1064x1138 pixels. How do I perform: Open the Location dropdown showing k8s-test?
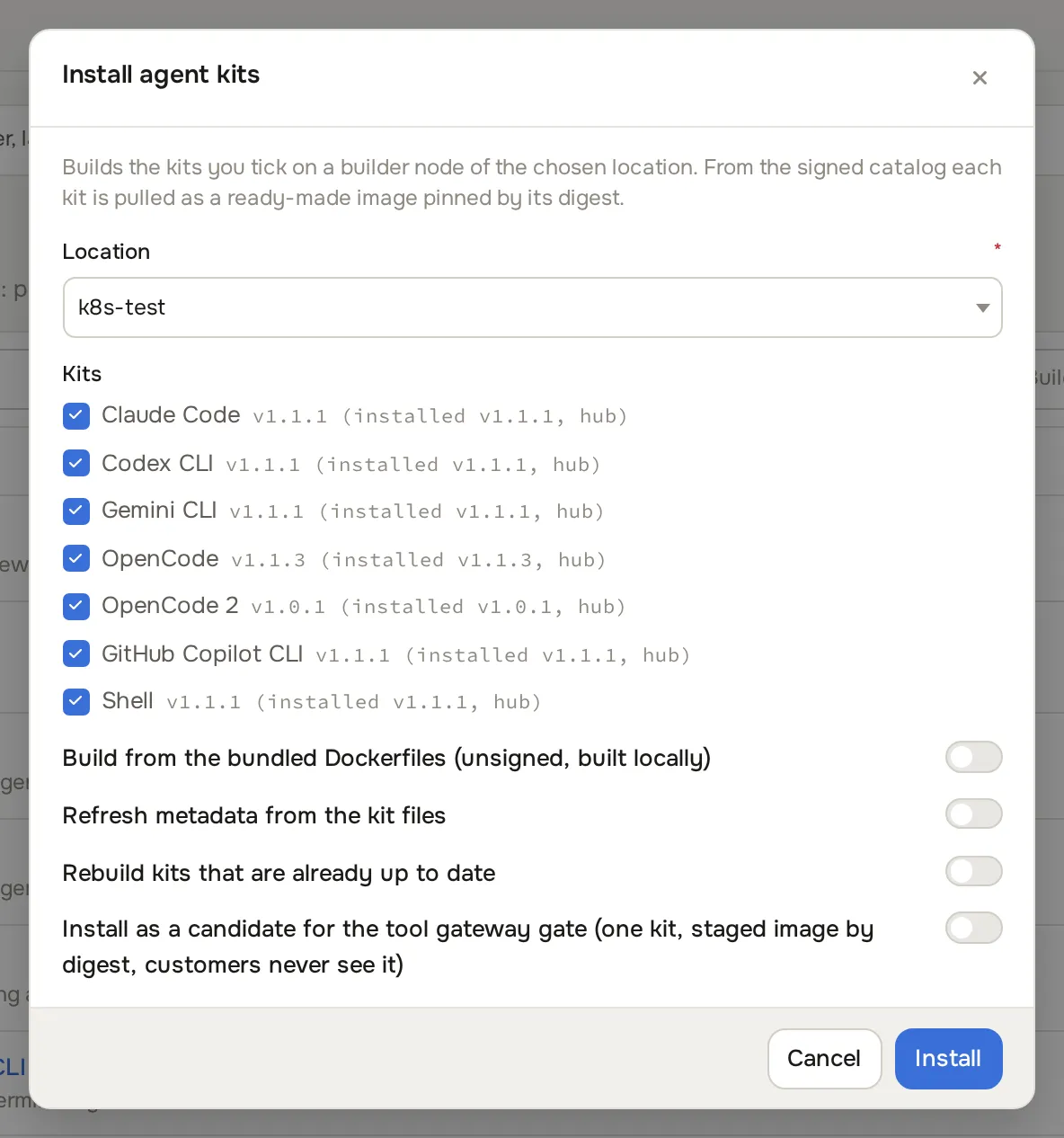click(x=532, y=307)
